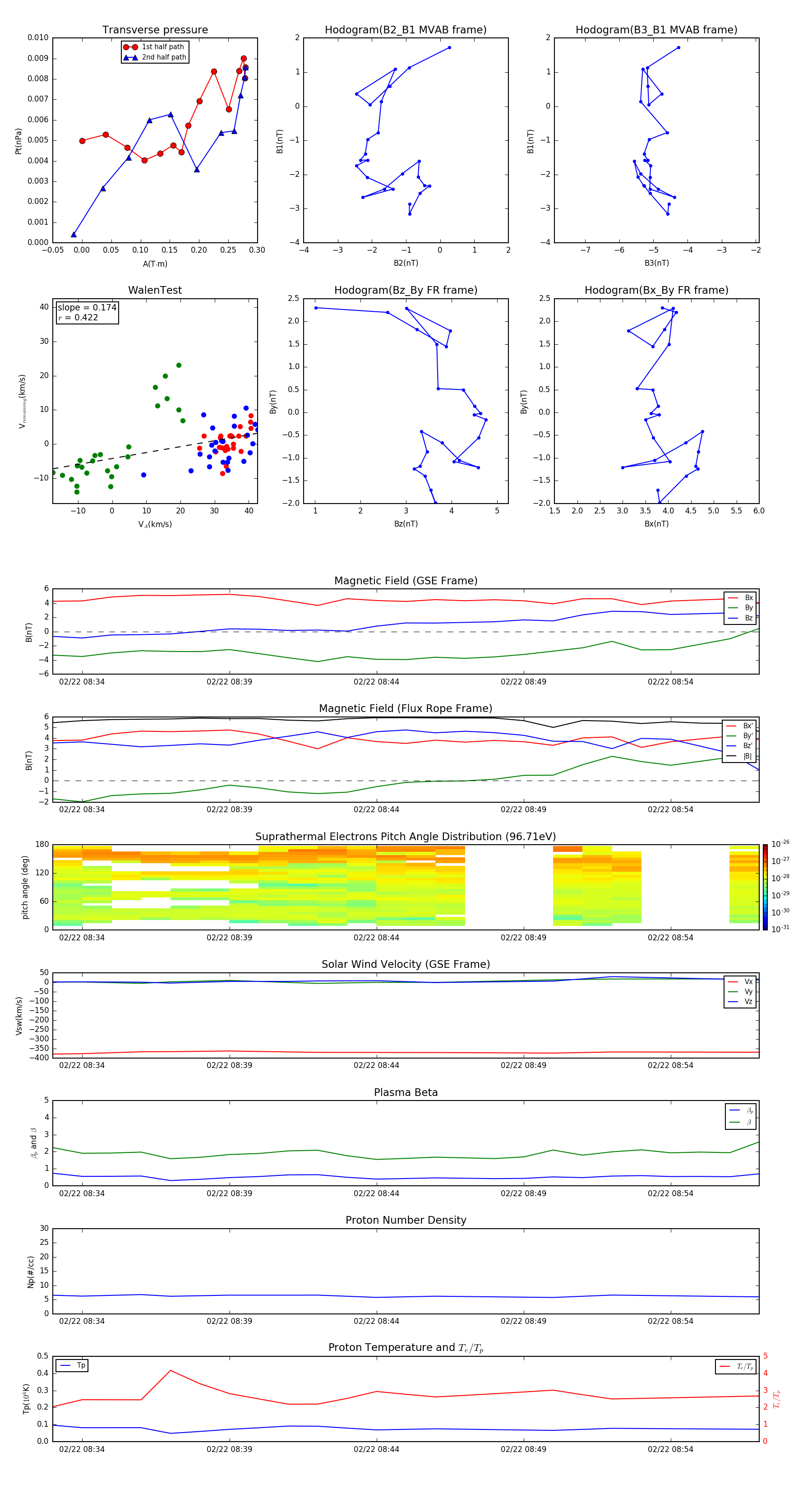Click the 'Hodogram(B2_B1 MVAB frame)' title
Image resolution: width=812 pixels, height=1489 pixels.
click(x=406, y=29)
